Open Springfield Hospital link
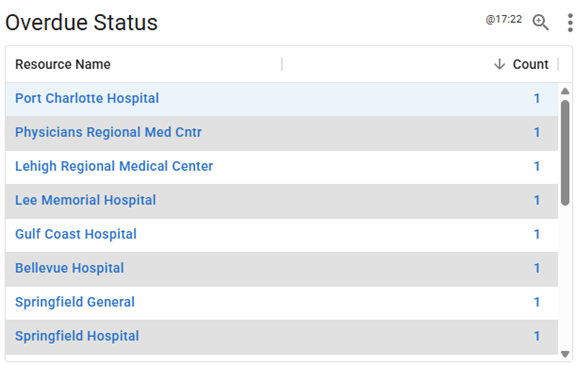Viewport: 576px width, 366px height. pyautogui.click(x=77, y=336)
